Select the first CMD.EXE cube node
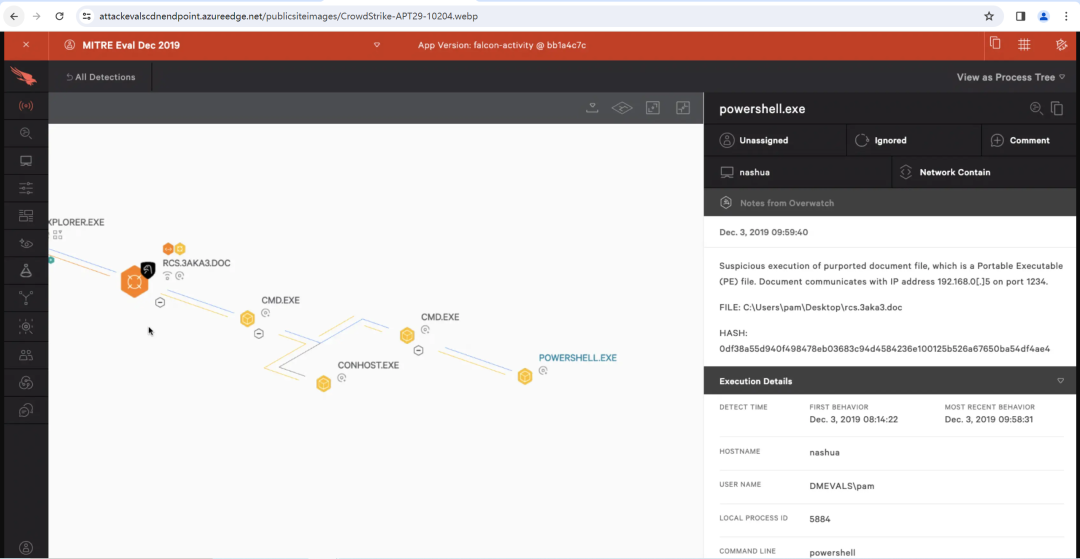Image resolution: width=1080 pixels, height=559 pixels. (x=247, y=319)
